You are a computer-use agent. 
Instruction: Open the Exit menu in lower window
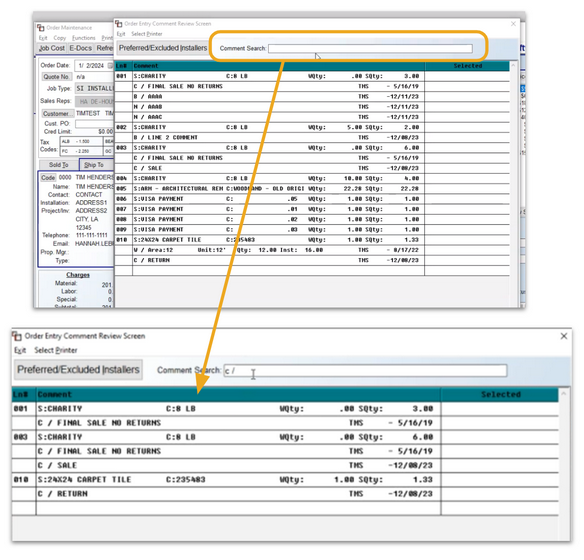pyautogui.click(x=20, y=350)
